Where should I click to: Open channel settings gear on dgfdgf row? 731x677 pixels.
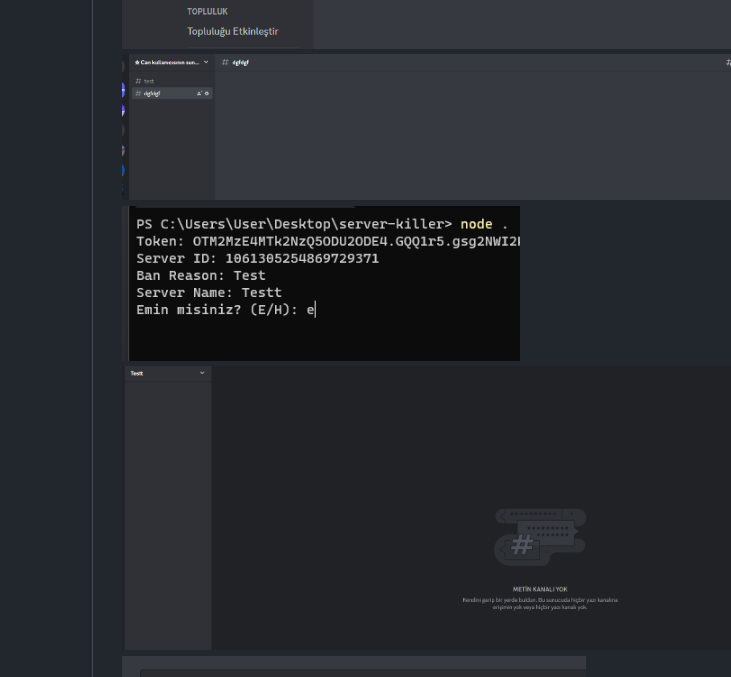click(207, 93)
